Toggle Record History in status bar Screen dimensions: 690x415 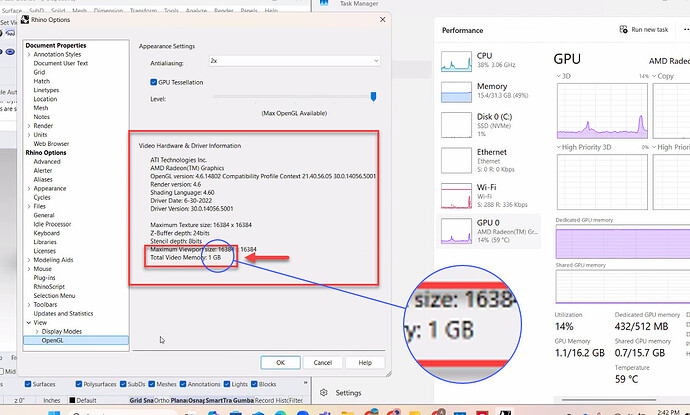[x=272, y=400]
